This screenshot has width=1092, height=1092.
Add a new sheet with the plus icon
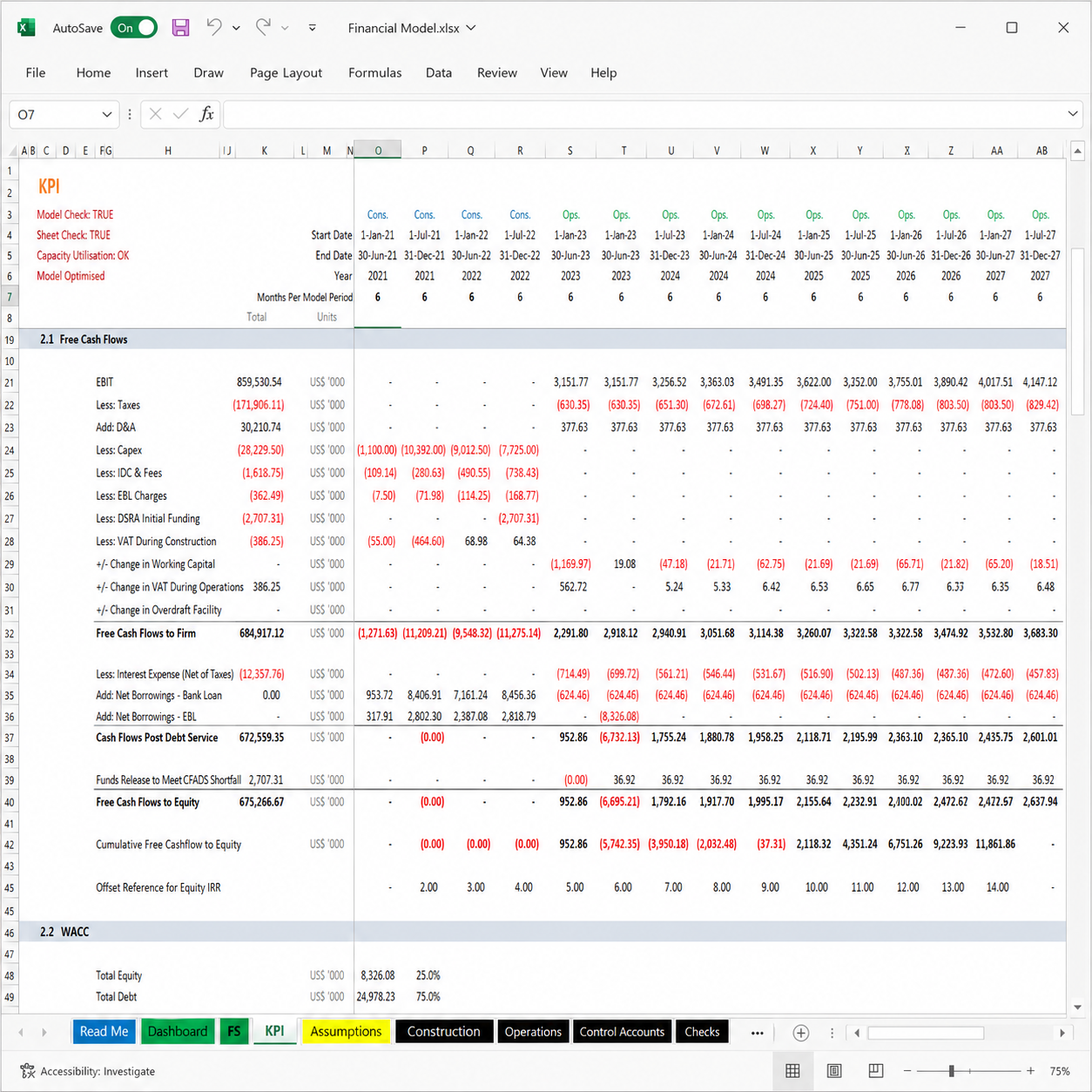801,1033
